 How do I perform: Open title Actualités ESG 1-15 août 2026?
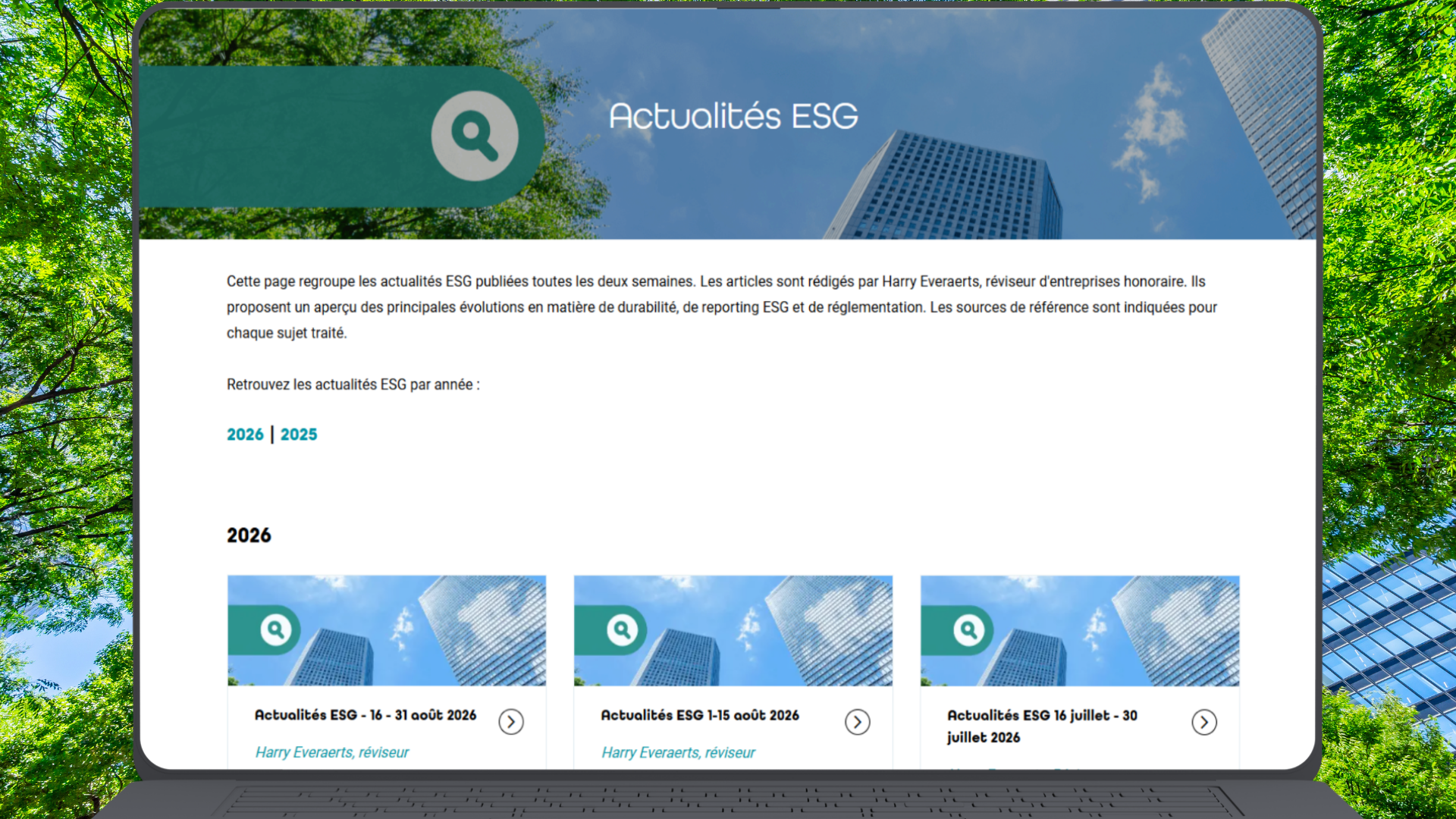(x=700, y=715)
